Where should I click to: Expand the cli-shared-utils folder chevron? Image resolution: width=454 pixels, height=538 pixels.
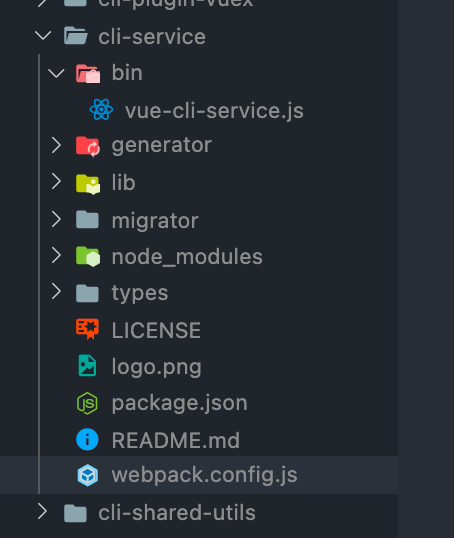[43, 512]
